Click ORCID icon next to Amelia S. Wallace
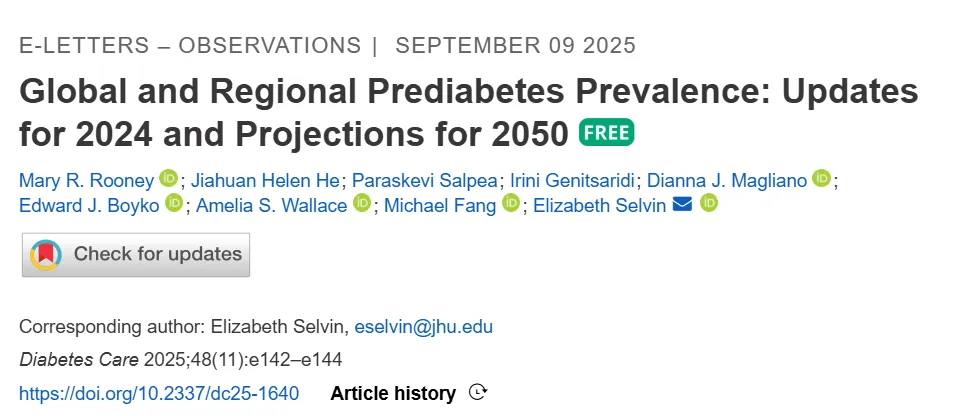 361,204
